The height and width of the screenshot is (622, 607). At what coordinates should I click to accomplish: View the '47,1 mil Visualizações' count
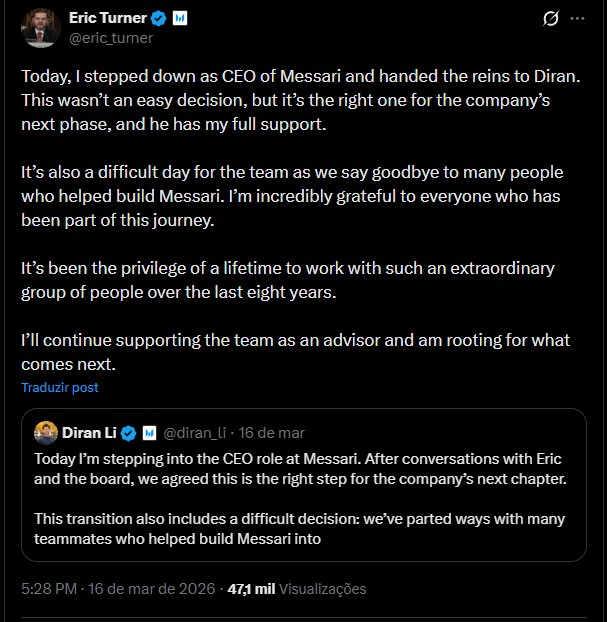click(x=297, y=589)
